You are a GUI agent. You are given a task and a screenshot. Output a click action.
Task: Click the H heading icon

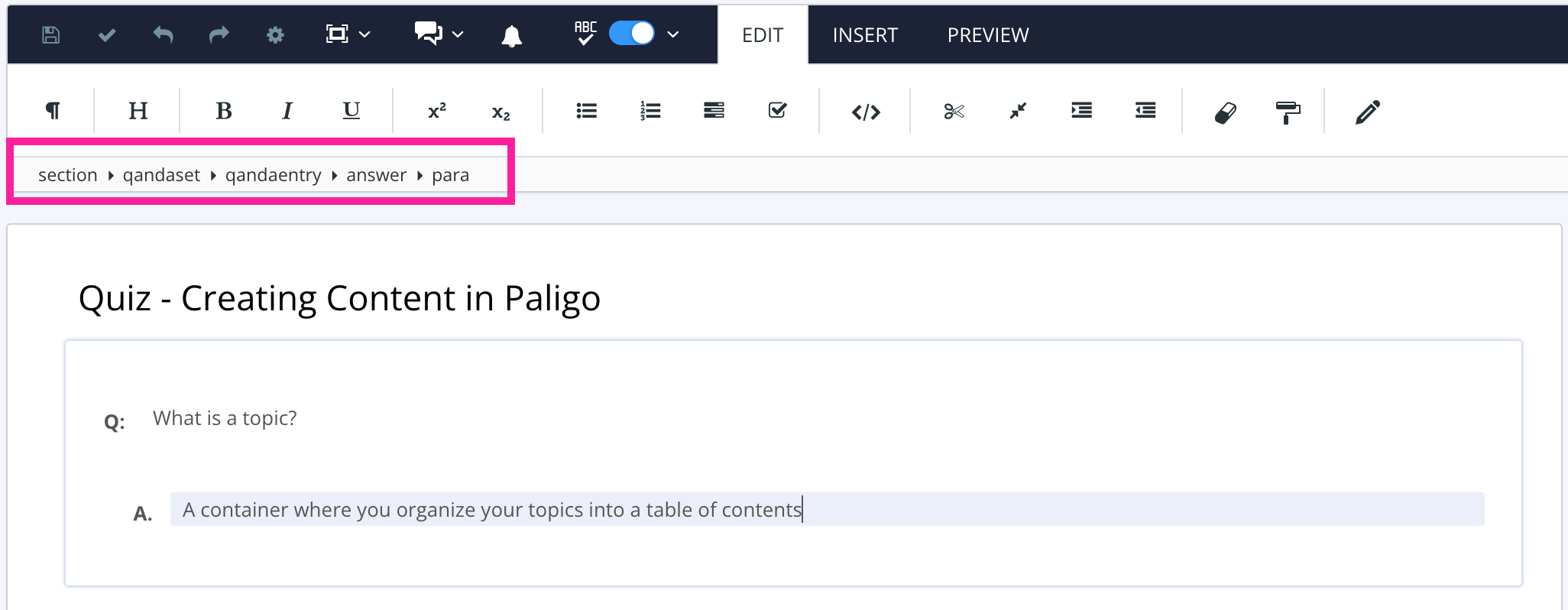click(138, 111)
